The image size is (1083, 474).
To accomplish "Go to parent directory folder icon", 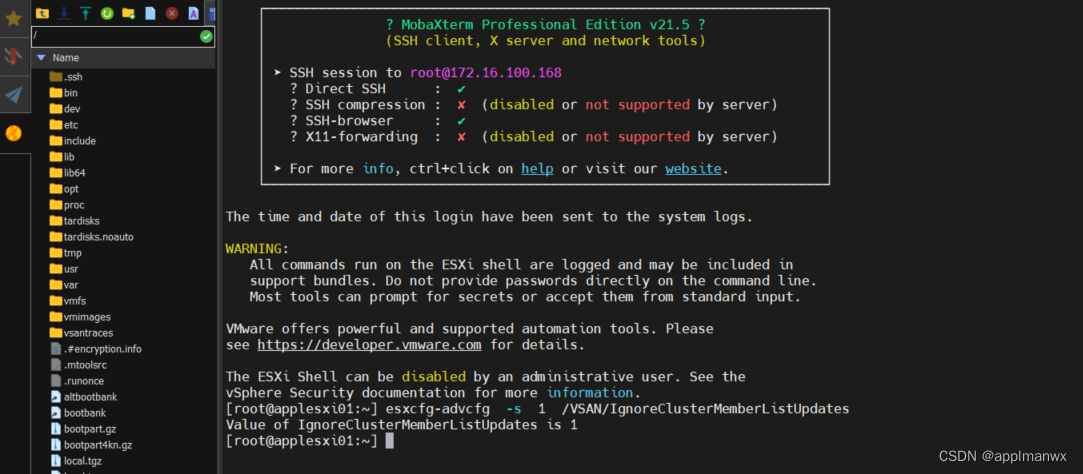I will [x=43, y=12].
